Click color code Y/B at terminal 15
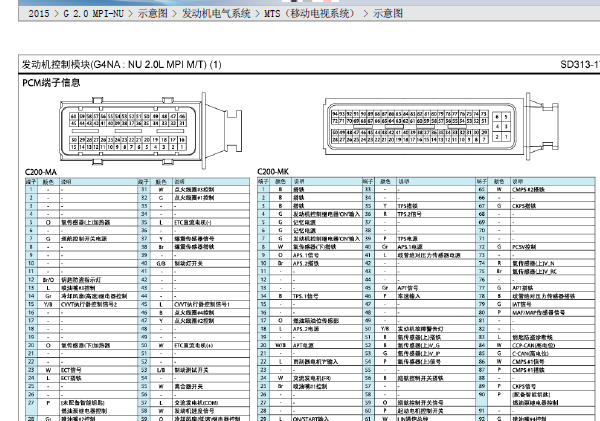600x421 pixels. click(x=48, y=304)
